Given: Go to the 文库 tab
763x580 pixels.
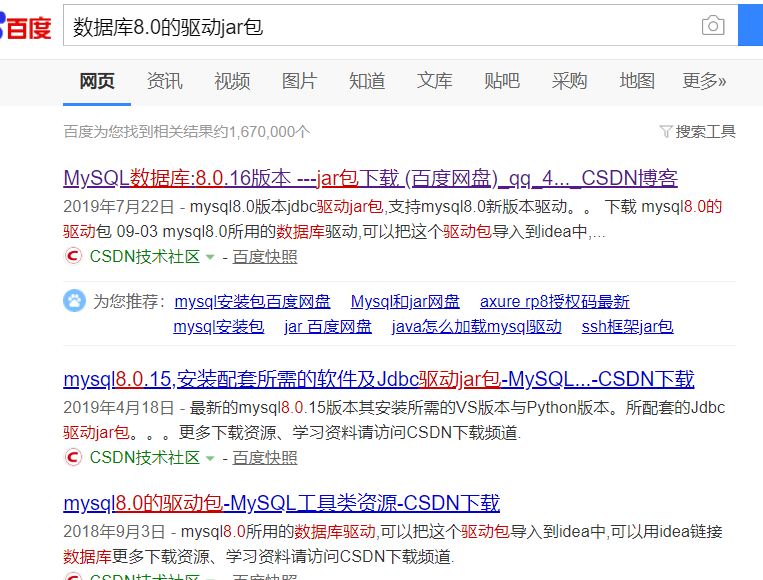Looking at the screenshot, I should click(435, 81).
